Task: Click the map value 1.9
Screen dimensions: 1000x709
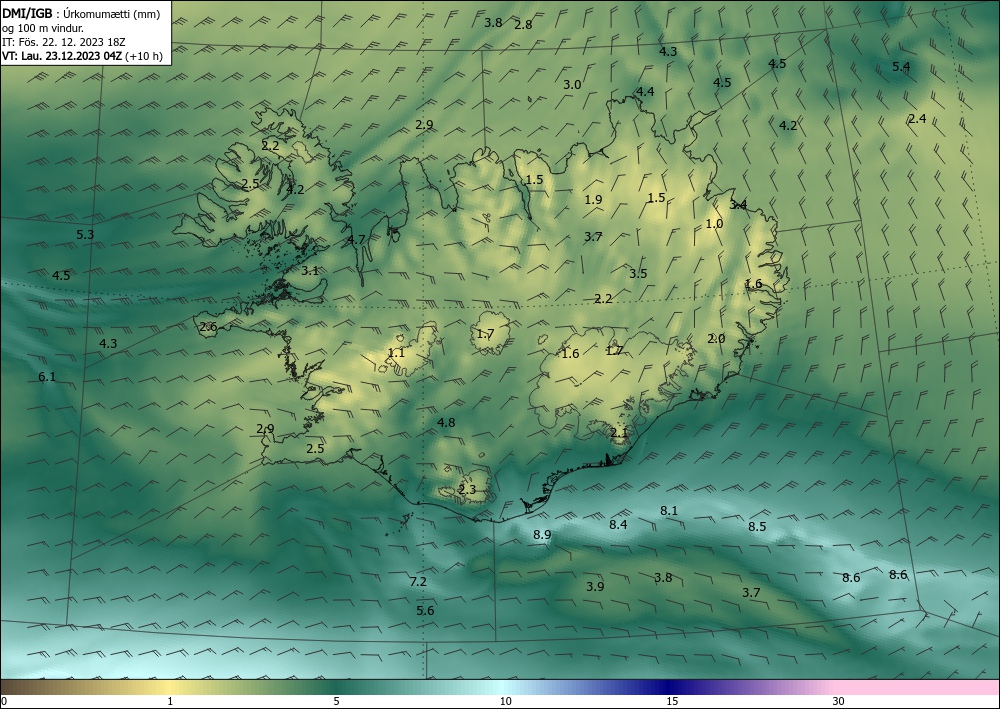Action: (x=593, y=200)
